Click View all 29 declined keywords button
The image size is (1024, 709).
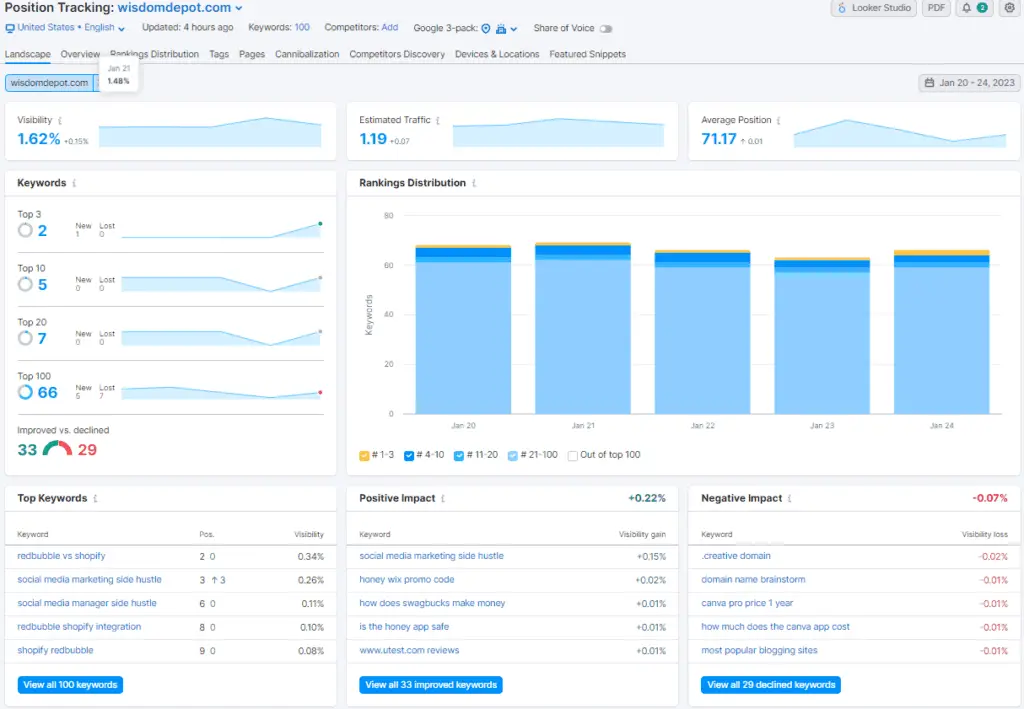click(771, 685)
